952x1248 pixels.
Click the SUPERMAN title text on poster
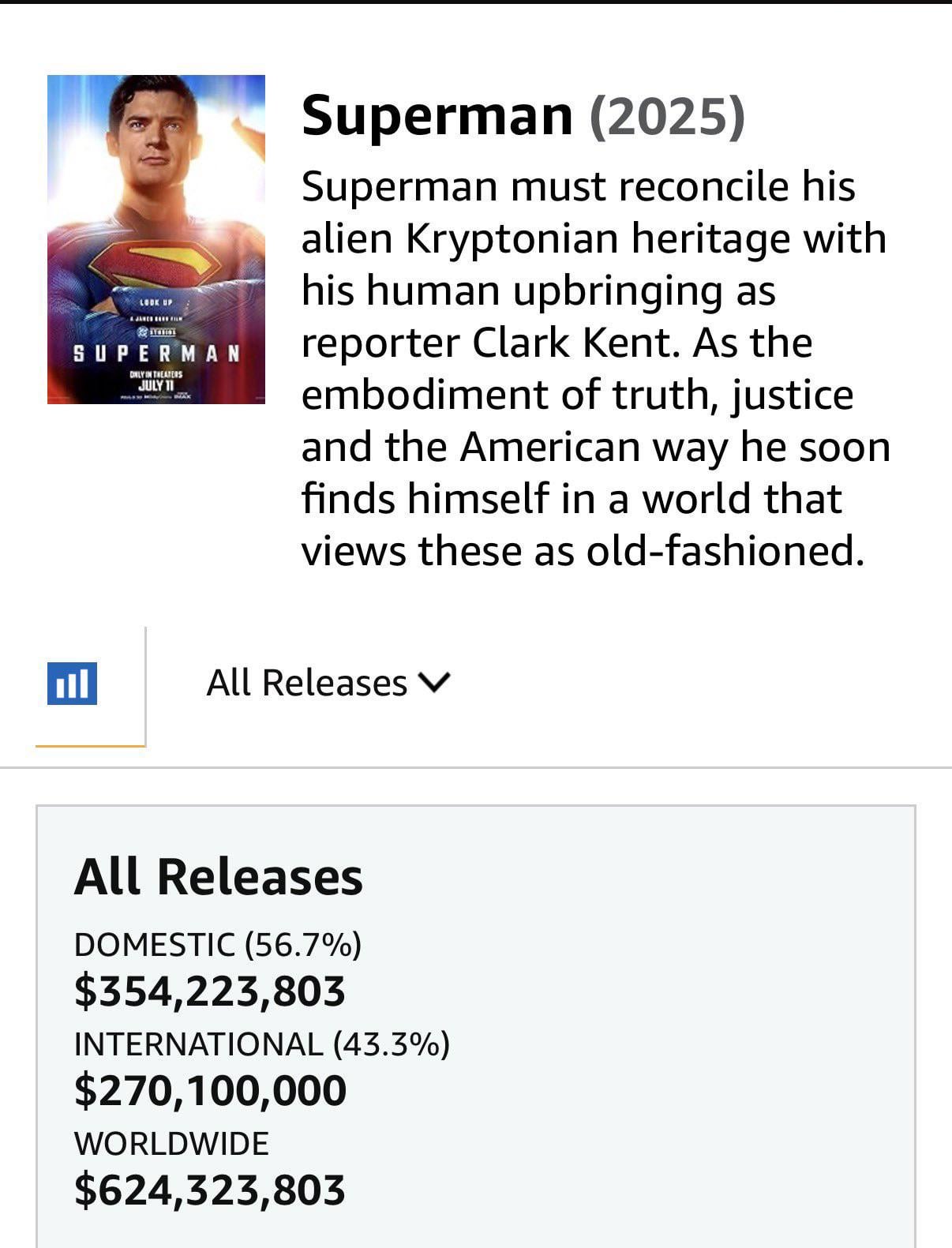tap(156, 353)
